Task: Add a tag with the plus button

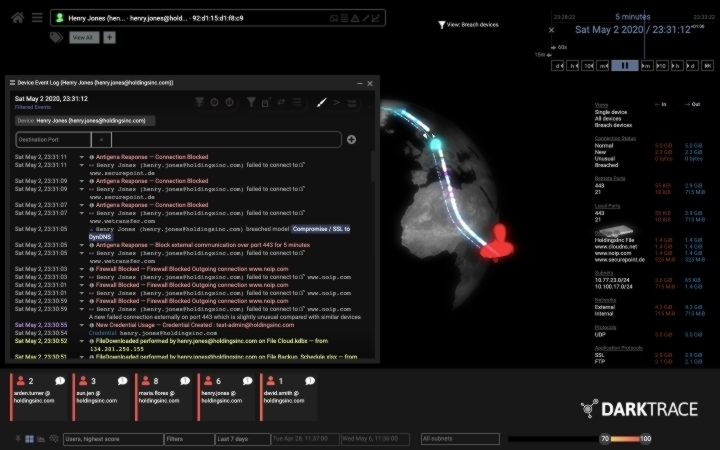Action: (x=109, y=37)
